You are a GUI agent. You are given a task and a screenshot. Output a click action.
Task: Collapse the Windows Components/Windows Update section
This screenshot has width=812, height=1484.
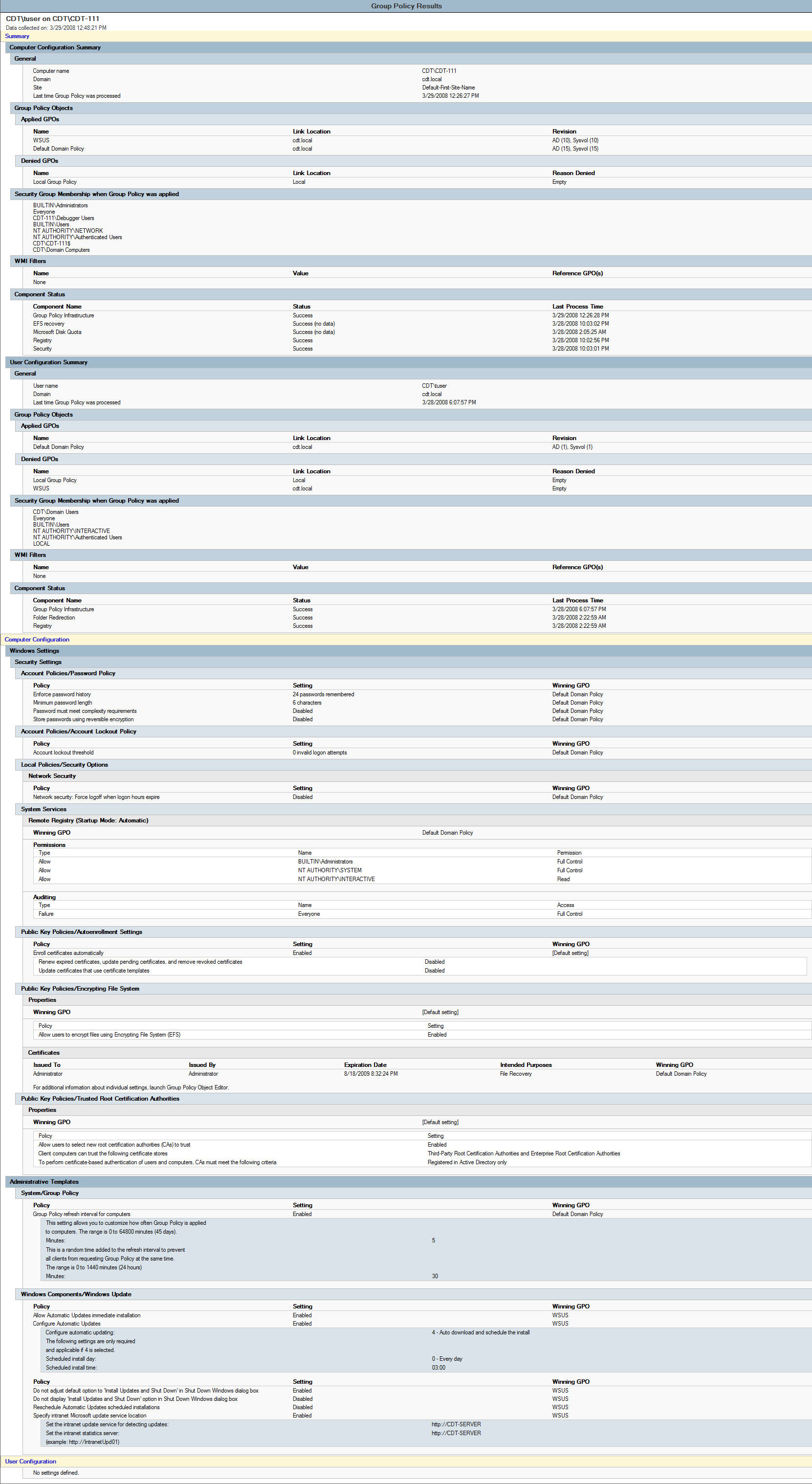76,1293
